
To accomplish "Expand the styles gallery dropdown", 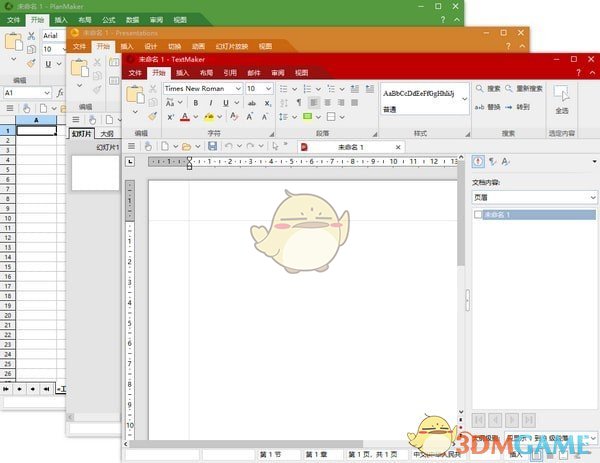I will (465, 99).
